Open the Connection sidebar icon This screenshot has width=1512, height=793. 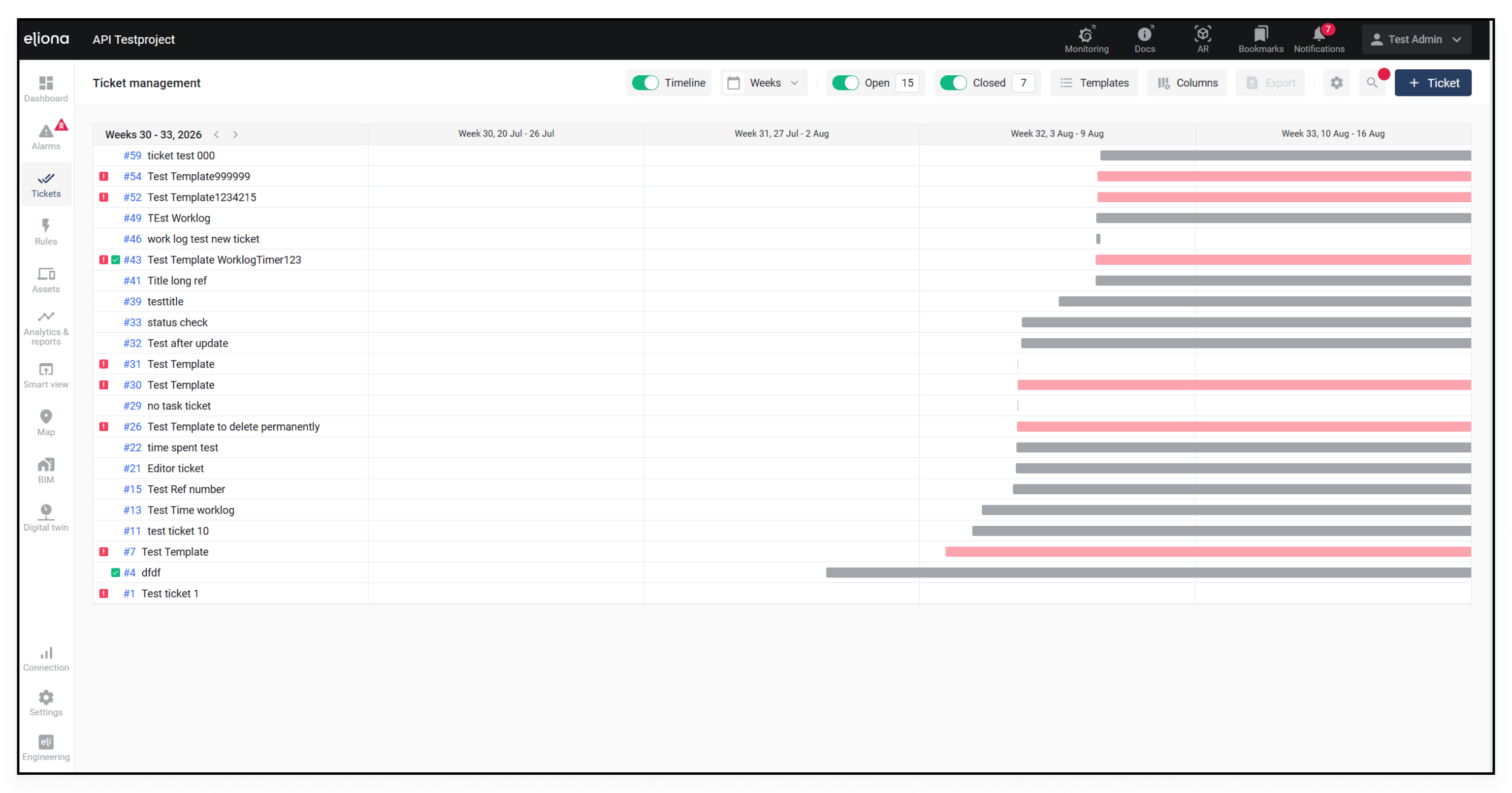(46, 658)
